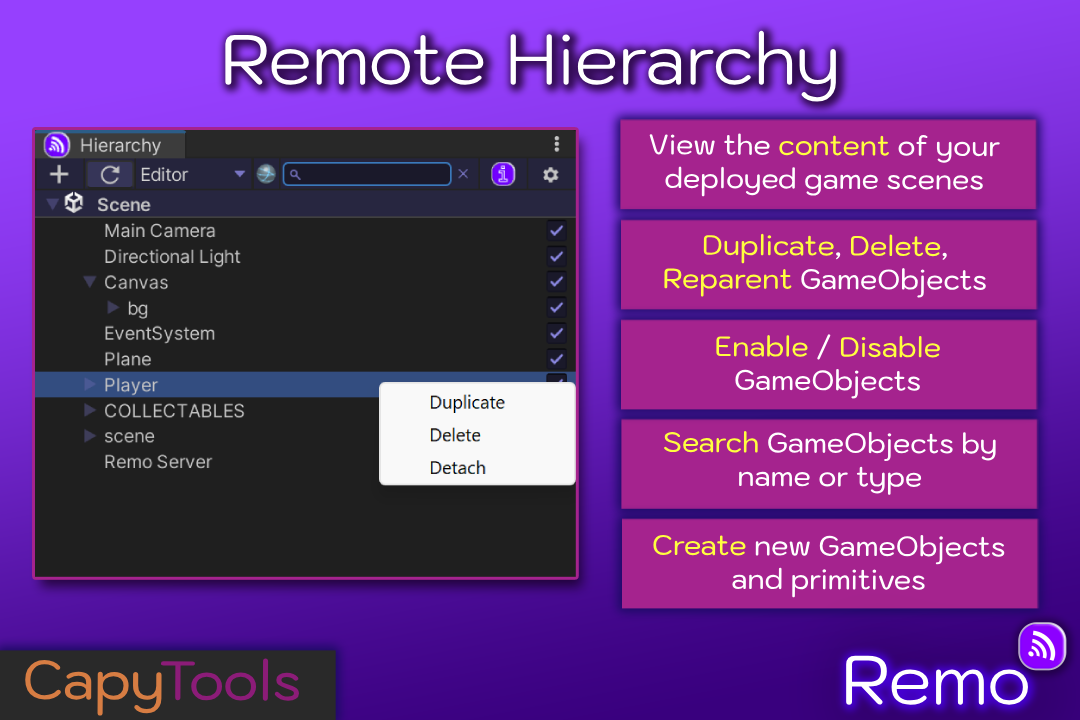Toggle the Main Camera checkbox

(x=557, y=230)
